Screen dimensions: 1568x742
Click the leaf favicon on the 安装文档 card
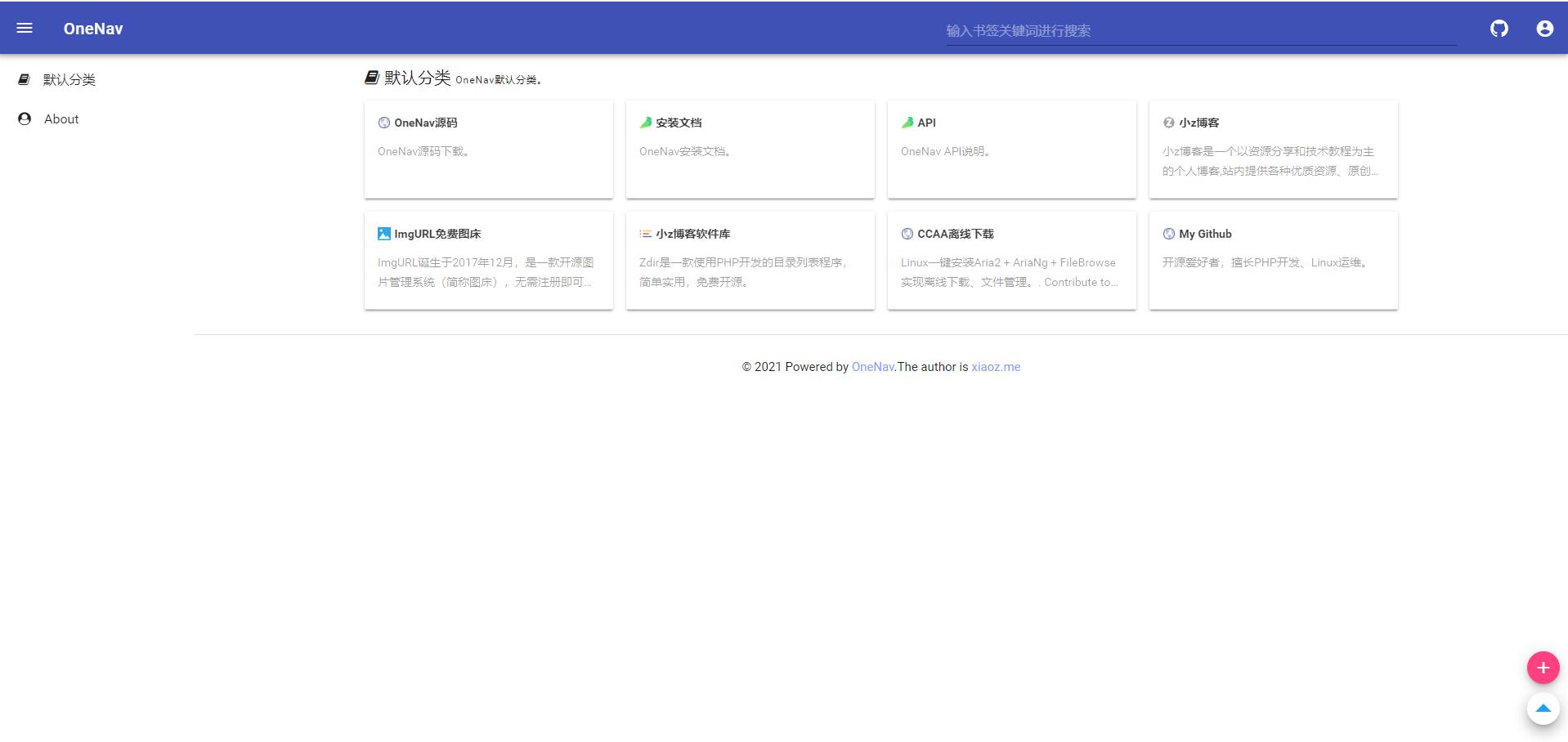645,123
